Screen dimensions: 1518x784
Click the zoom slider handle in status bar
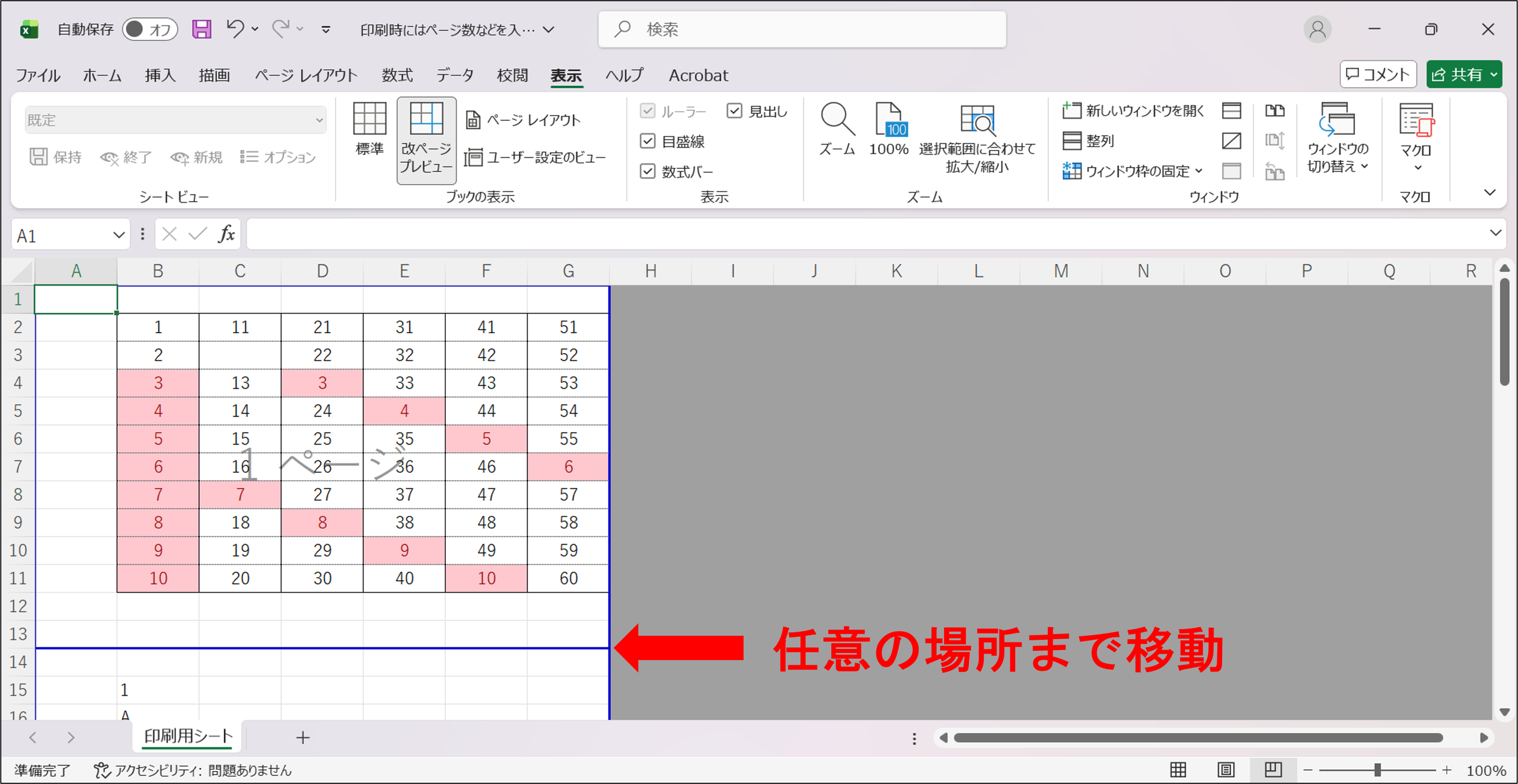coord(1377,770)
